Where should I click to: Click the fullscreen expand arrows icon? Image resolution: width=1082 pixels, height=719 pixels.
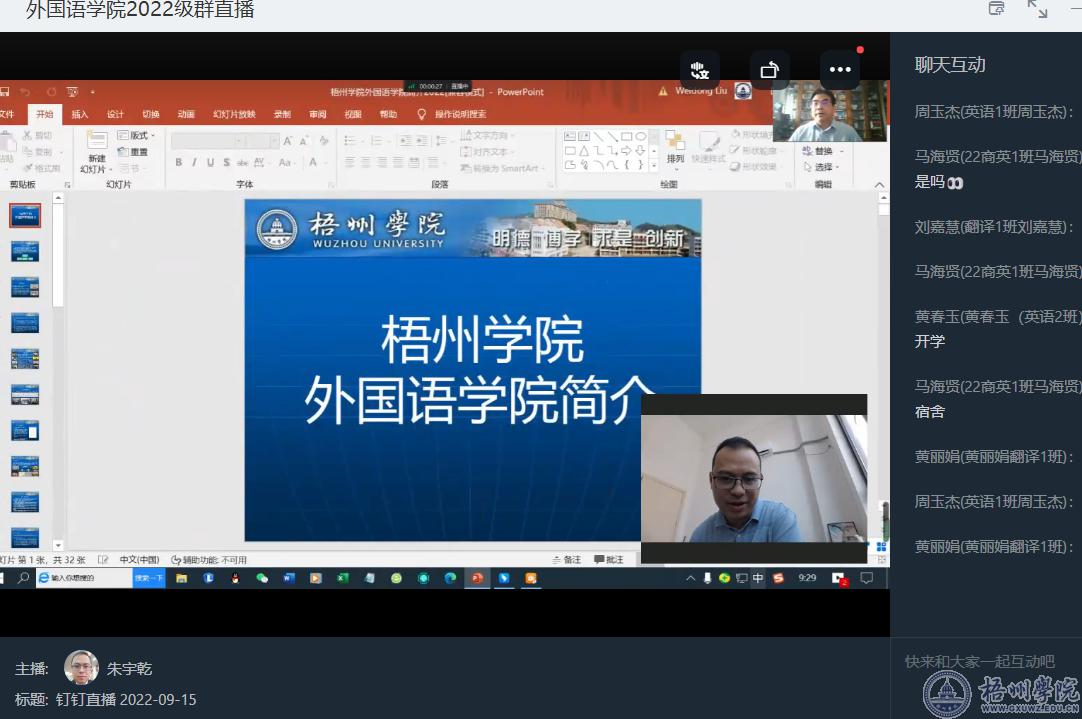[1037, 9]
